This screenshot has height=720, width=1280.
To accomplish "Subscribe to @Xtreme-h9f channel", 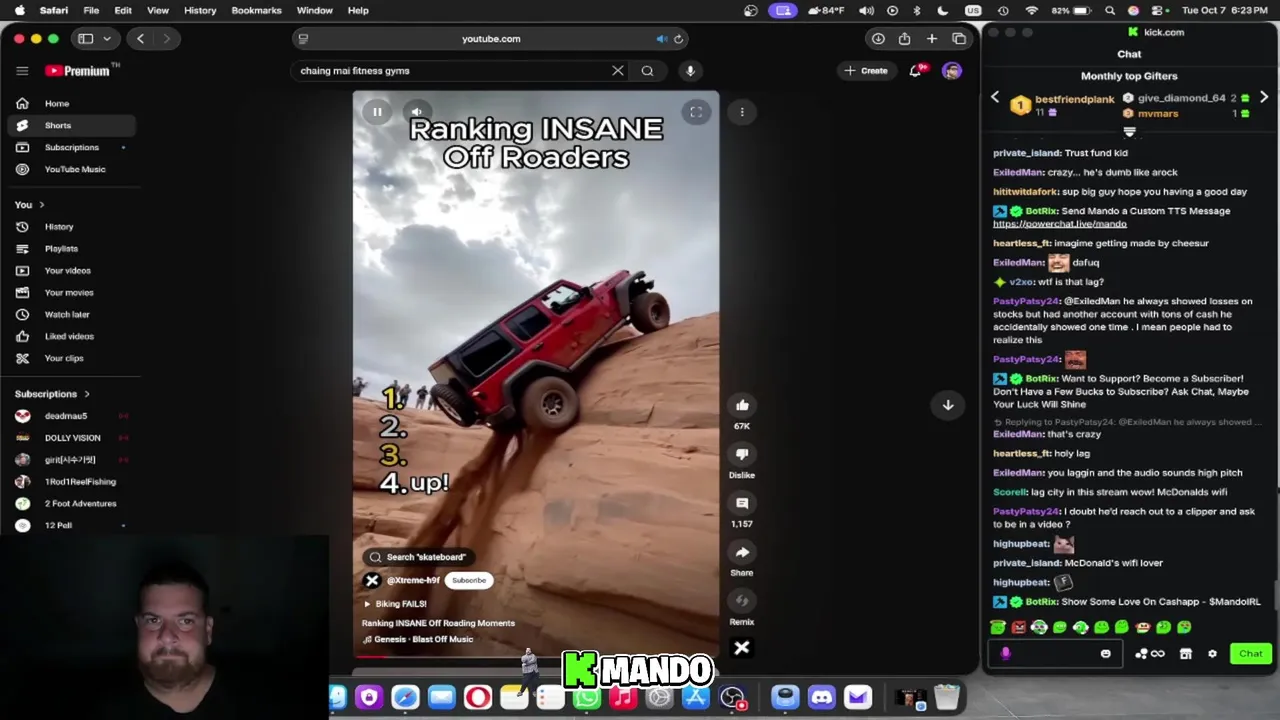I will [x=469, y=581].
